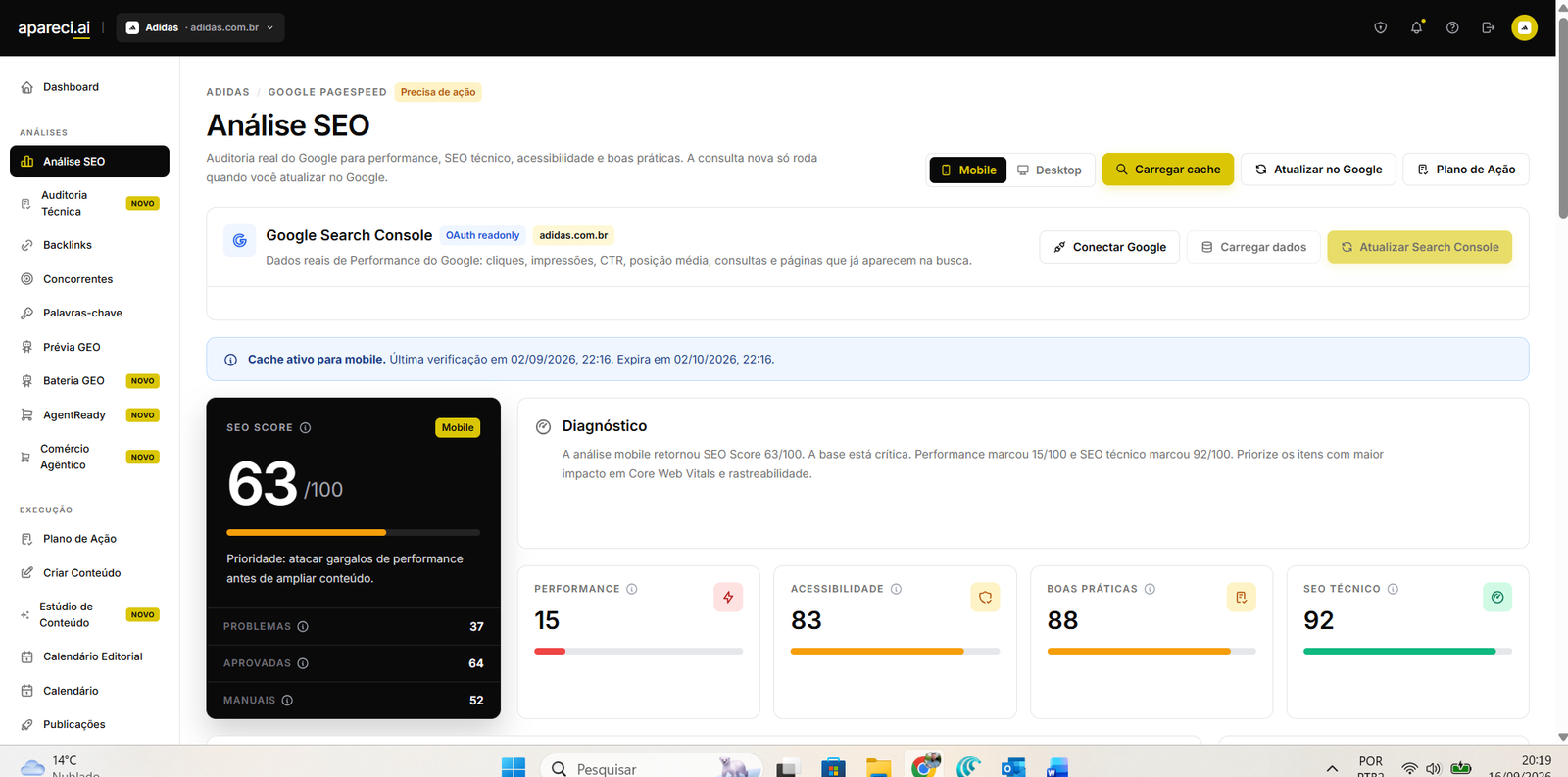Click the red lightning Performance icon
Viewport: 1568px width, 777px height.
[728, 597]
